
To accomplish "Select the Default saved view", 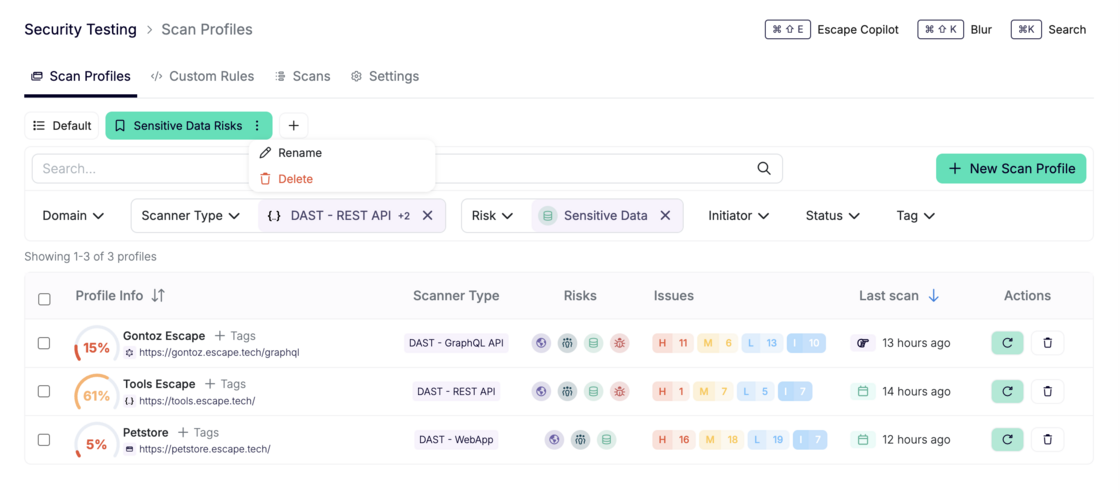I will click(x=62, y=126).
